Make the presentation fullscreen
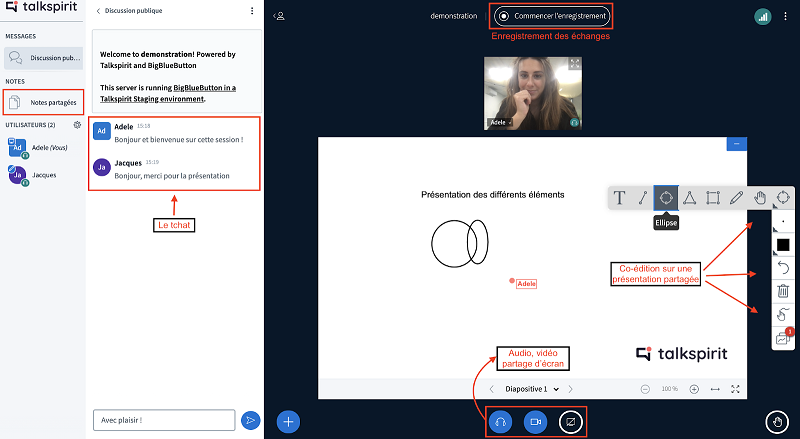800x439 pixels. pos(735,389)
